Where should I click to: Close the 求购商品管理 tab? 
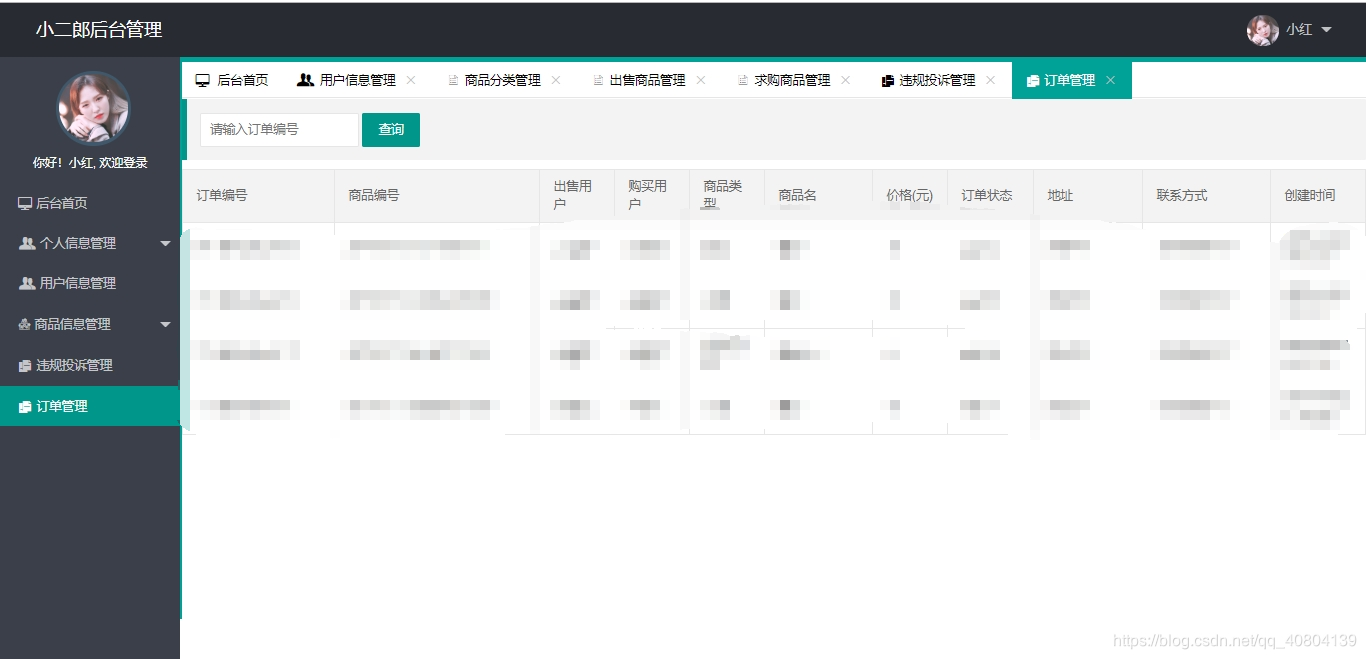(846, 80)
